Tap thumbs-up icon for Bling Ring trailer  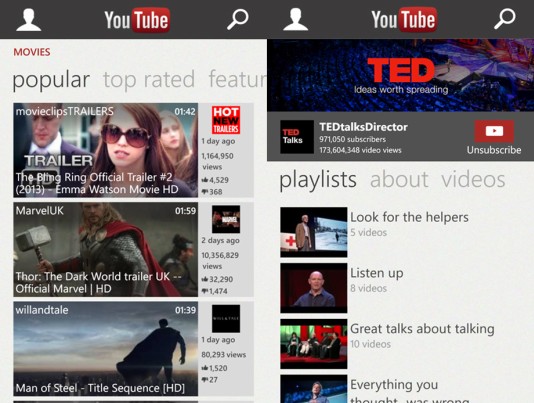tap(205, 180)
